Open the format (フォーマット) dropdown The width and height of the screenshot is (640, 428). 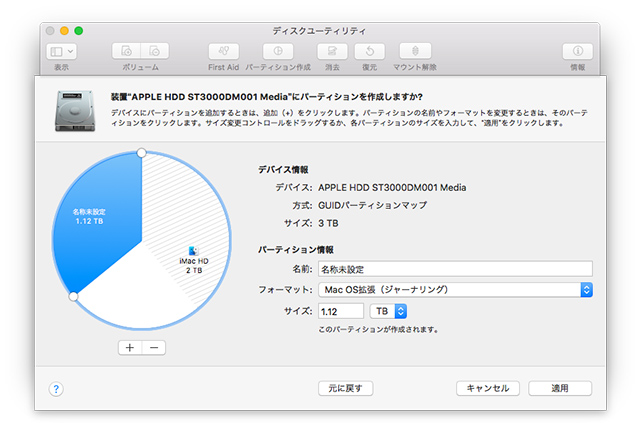[455, 289]
